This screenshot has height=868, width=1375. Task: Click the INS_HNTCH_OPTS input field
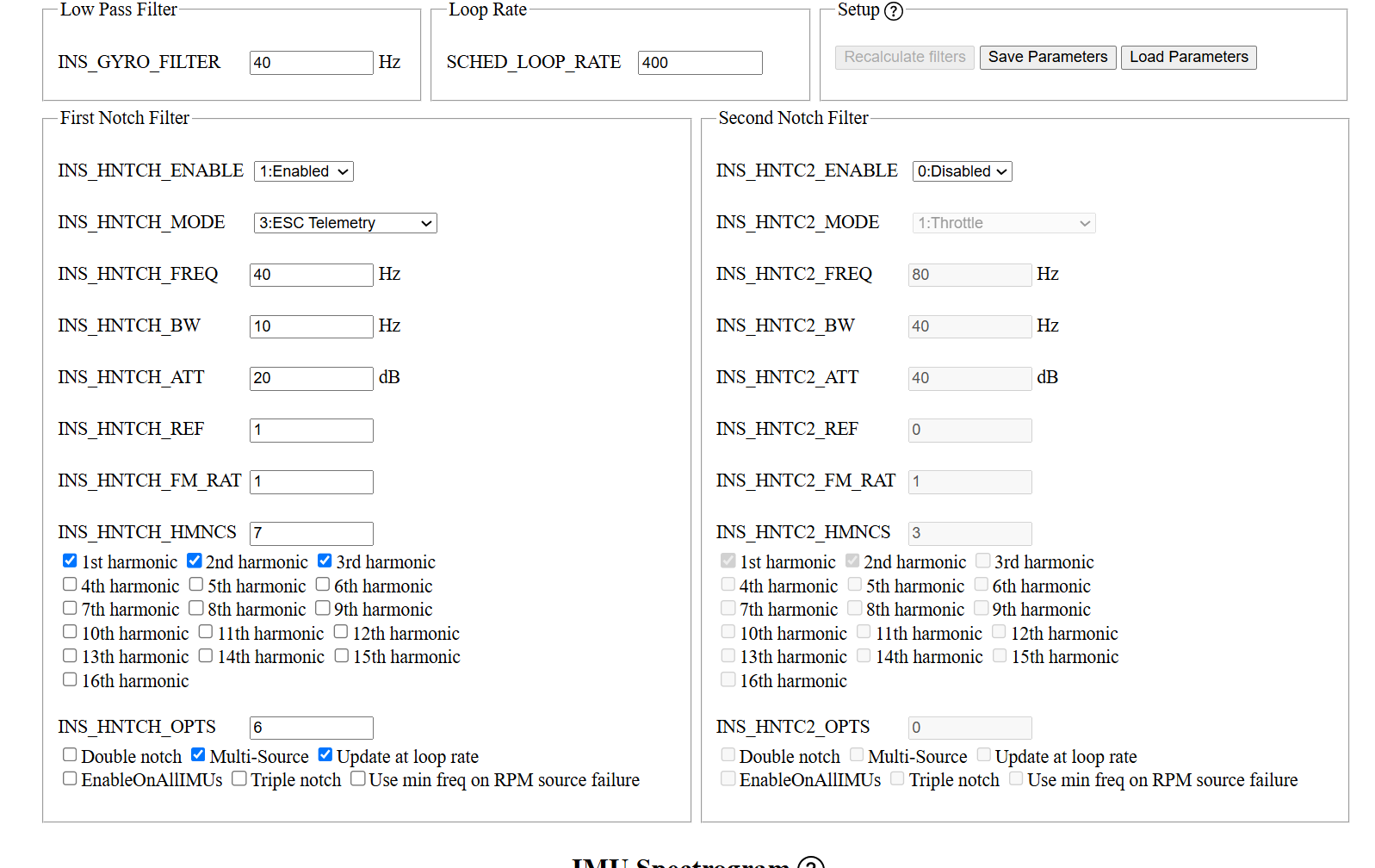[x=312, y=728]
